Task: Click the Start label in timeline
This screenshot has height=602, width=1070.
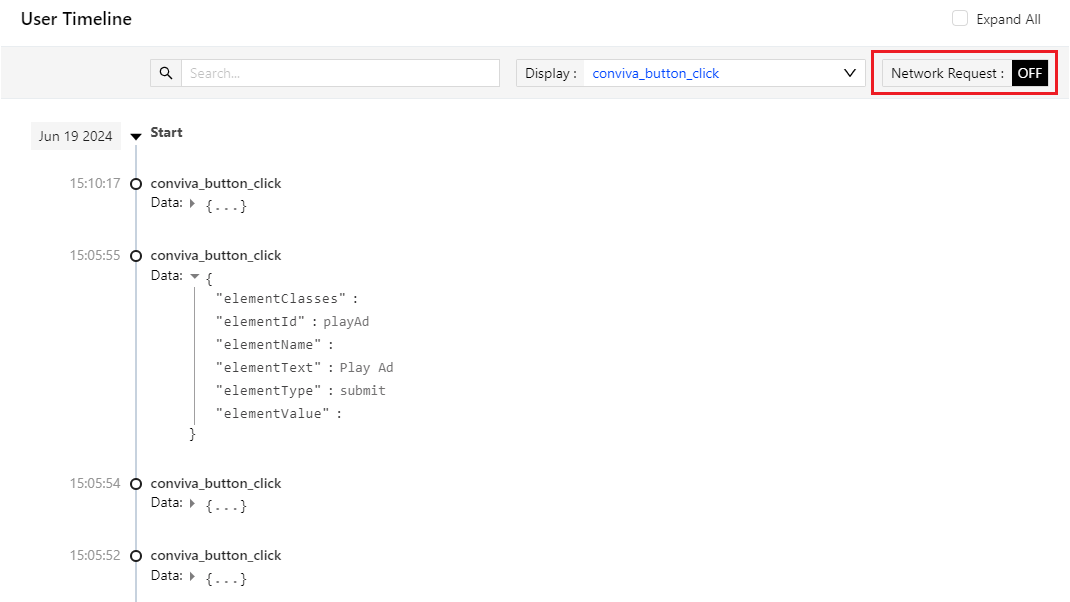Action: [166, 133]
